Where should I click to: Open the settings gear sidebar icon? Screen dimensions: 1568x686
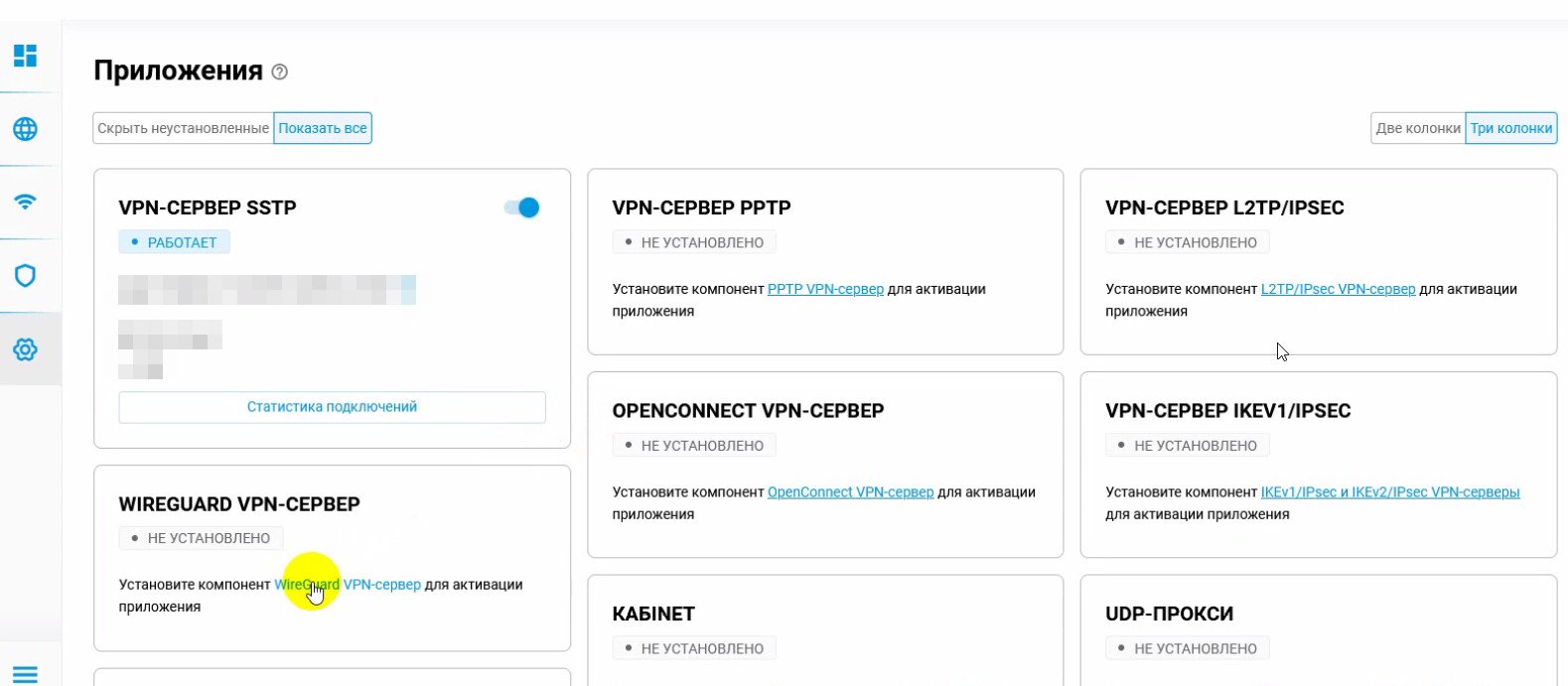26,349
